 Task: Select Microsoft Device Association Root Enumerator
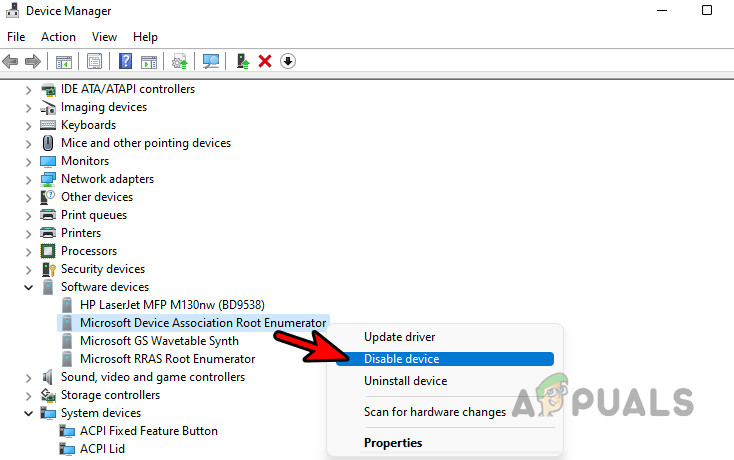pos(203,323)
